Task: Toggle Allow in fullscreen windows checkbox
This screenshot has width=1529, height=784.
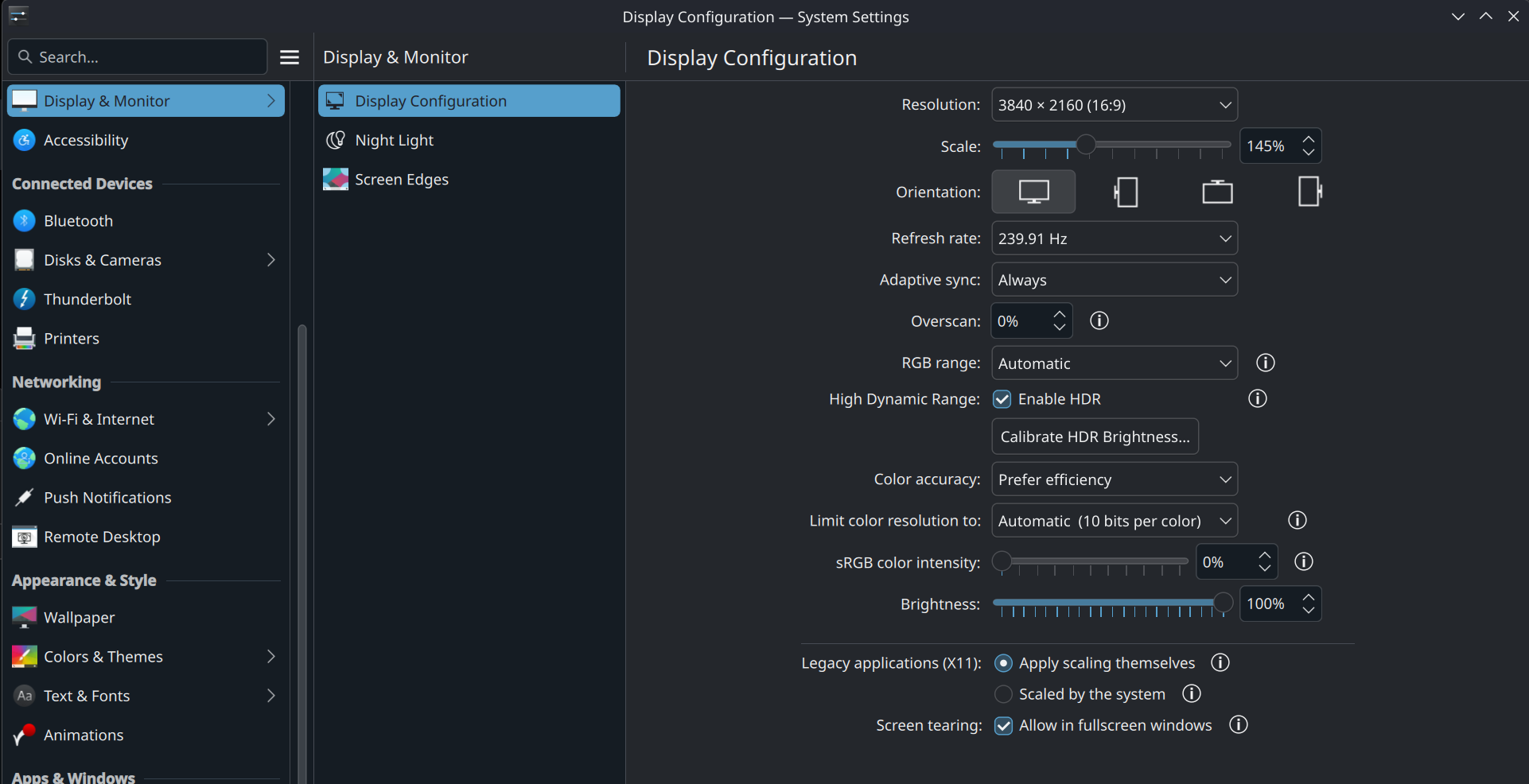Action: 1004,725
